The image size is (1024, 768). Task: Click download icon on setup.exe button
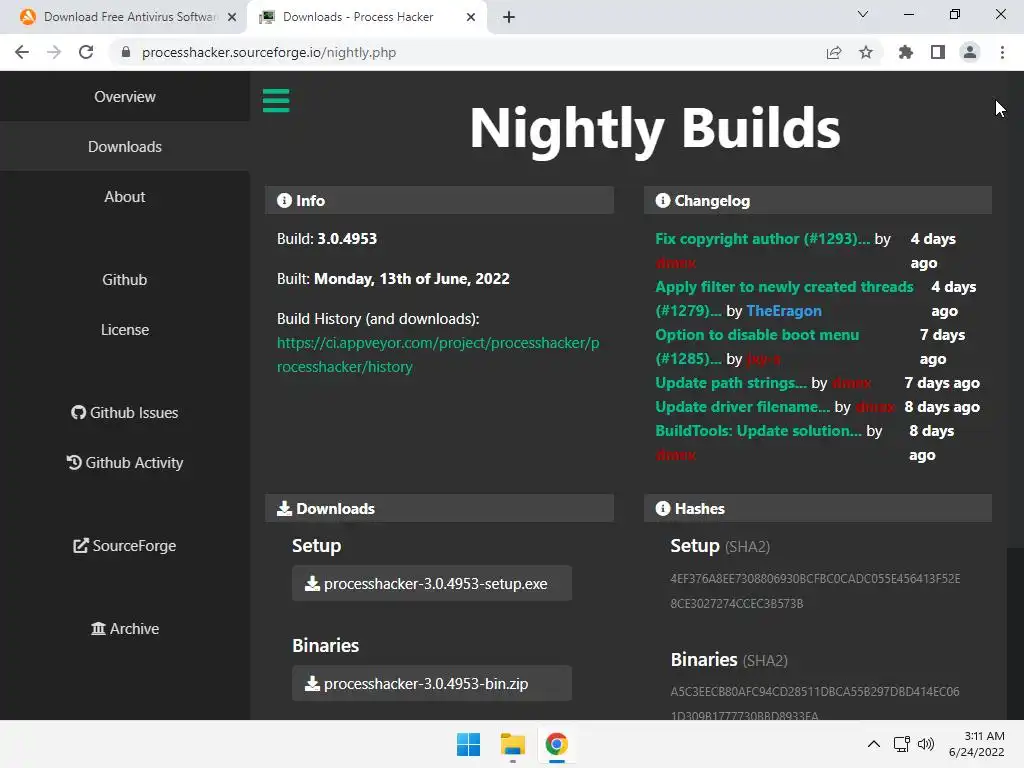(312, 583)
